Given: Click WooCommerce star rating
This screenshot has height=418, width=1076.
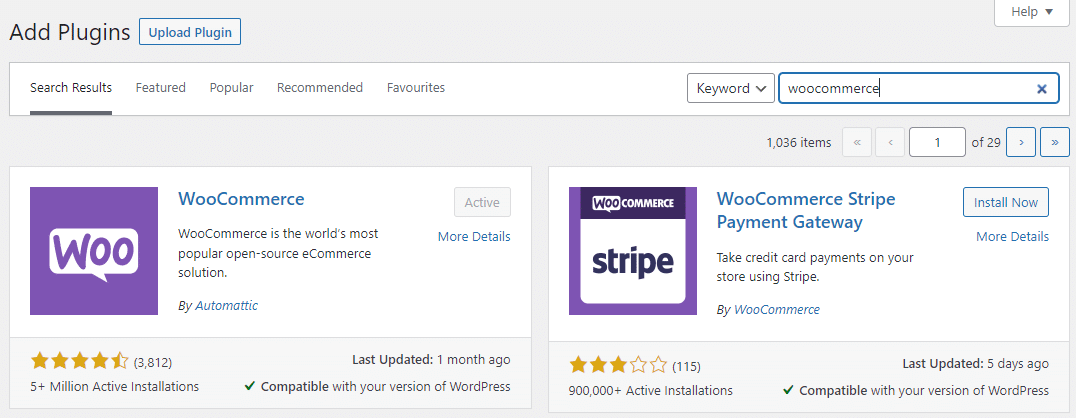Looking at the screenshot, I should pos(79,361).
